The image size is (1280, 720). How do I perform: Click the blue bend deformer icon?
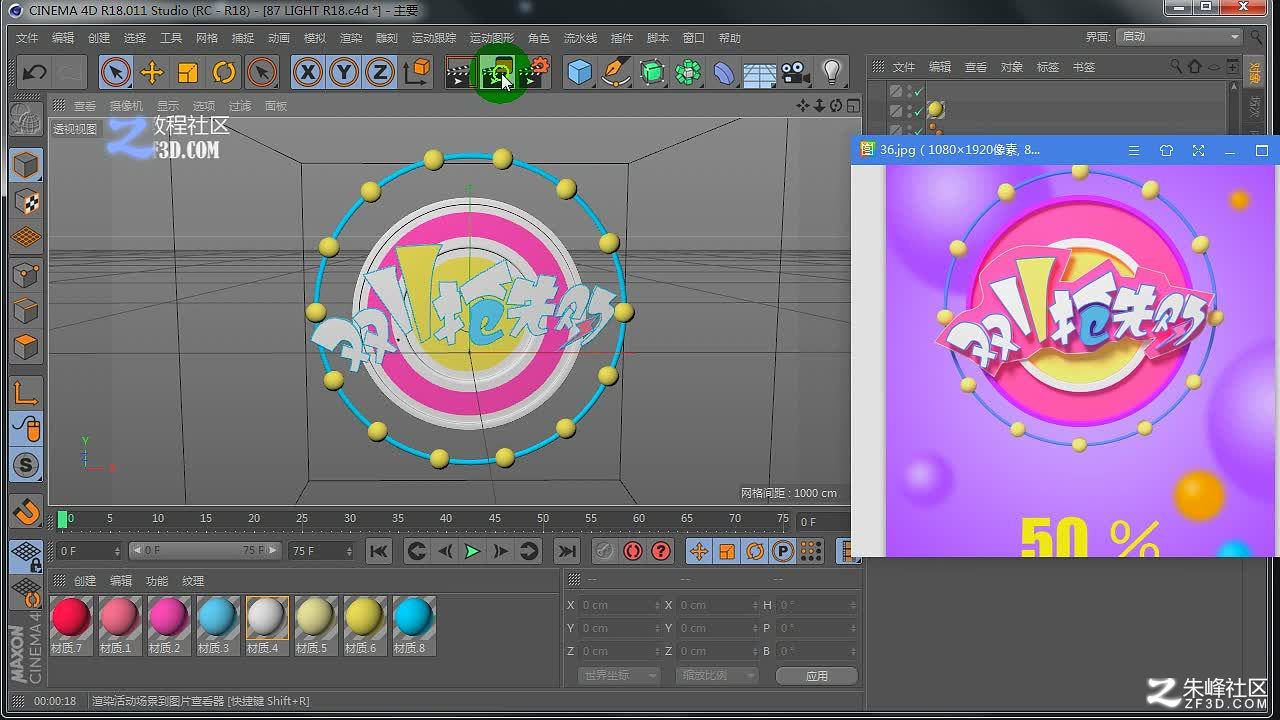(x=724, y=72)
